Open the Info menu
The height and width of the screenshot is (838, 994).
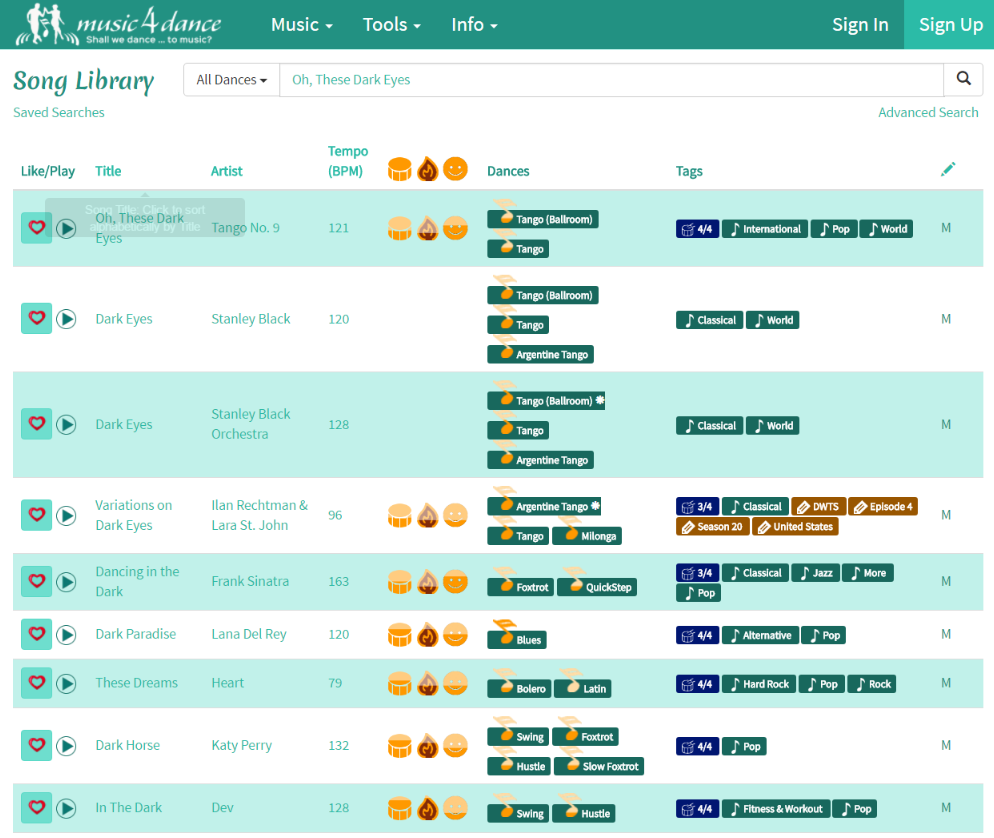click(x=474, y=25)
